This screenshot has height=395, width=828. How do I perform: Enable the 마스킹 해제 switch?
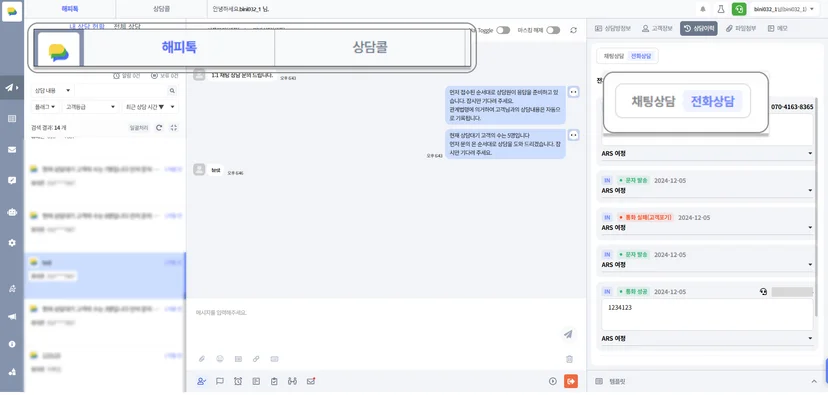[x=553, y=31]
